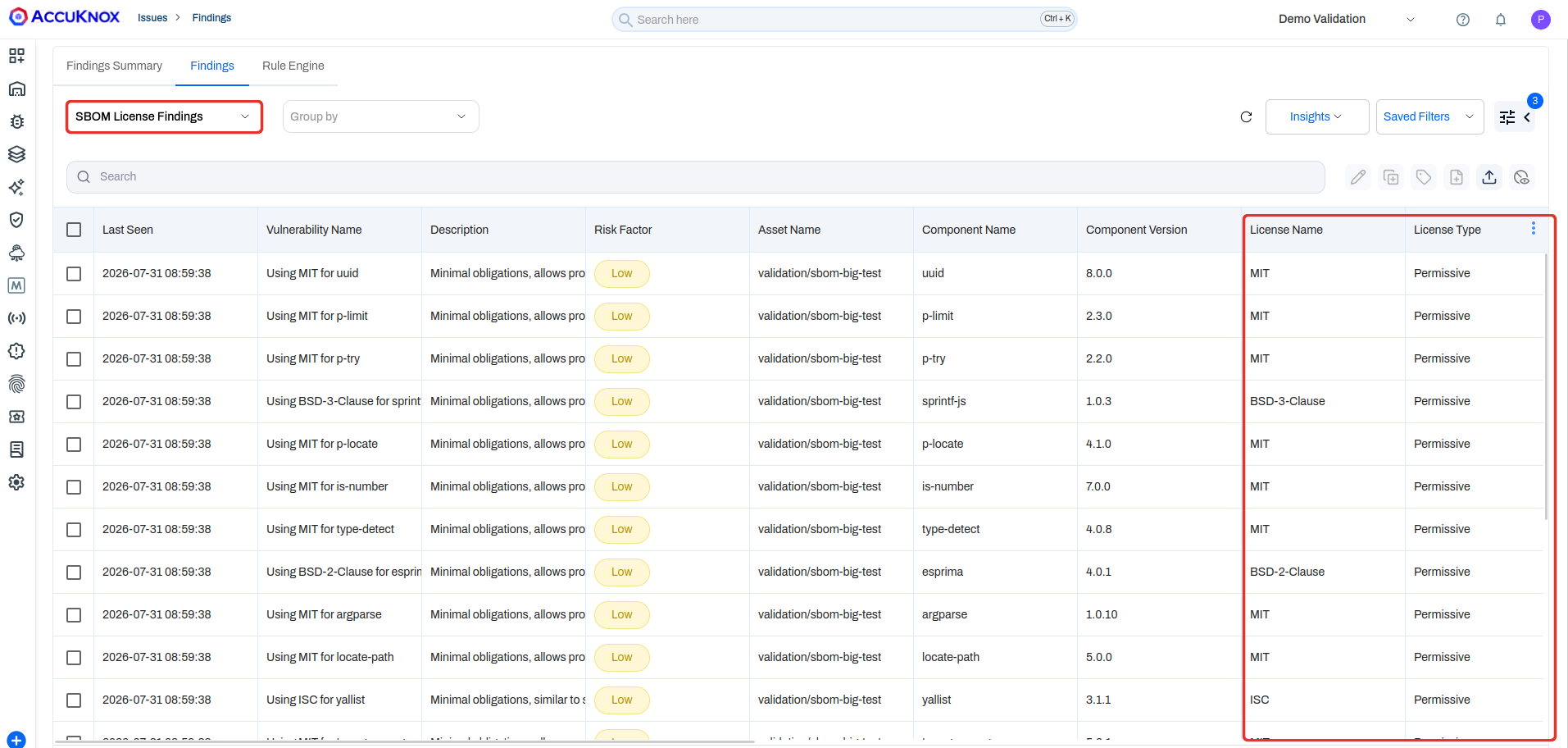Open the settings gear icon in sidebar

point(16,482)
